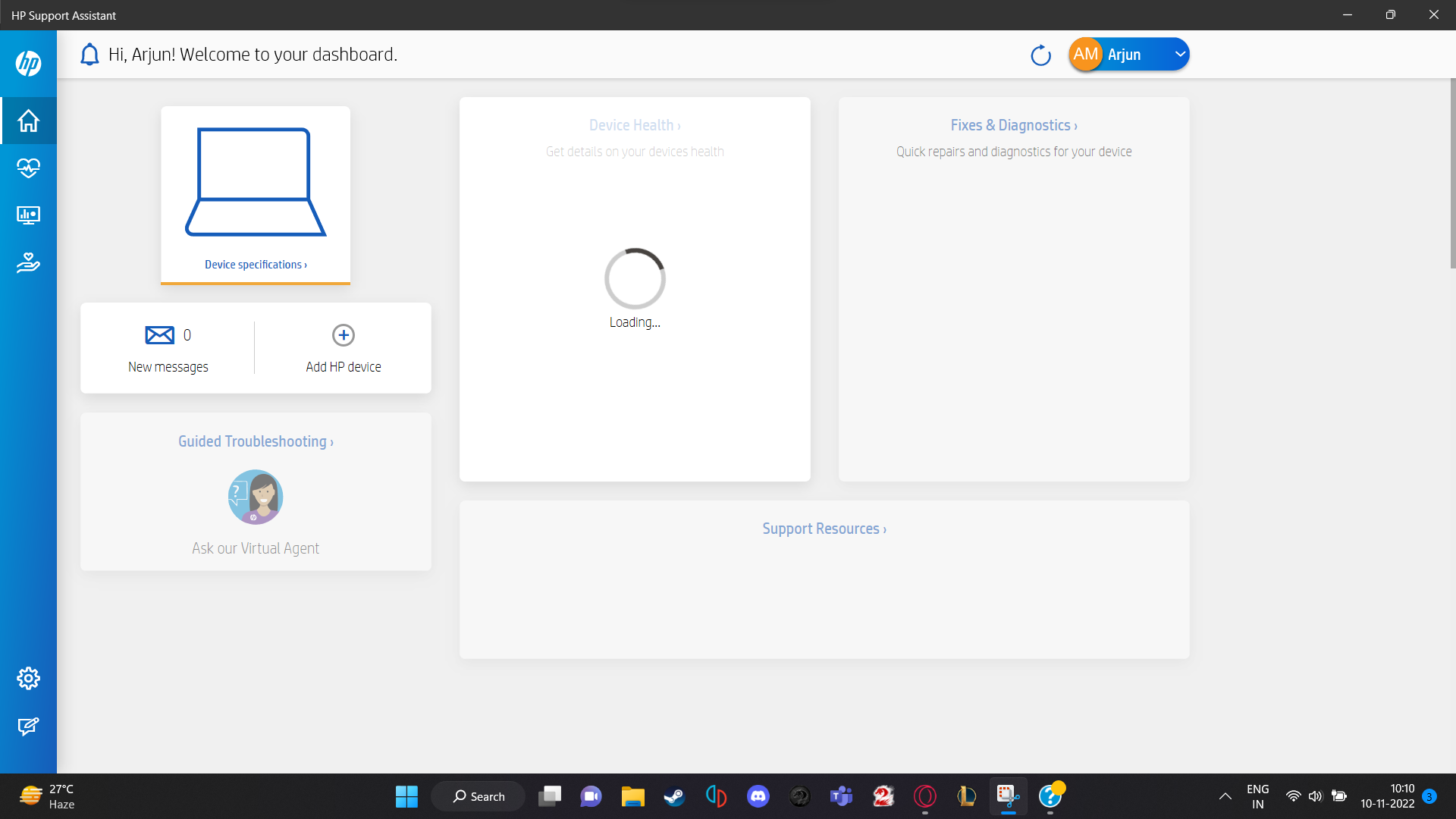
Task: Open the notifications bell icon
Action: pos(89,55)
